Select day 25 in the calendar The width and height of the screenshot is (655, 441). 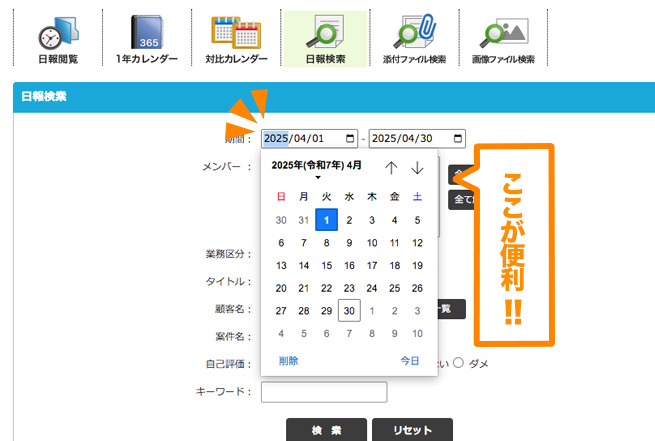[395, 288]
